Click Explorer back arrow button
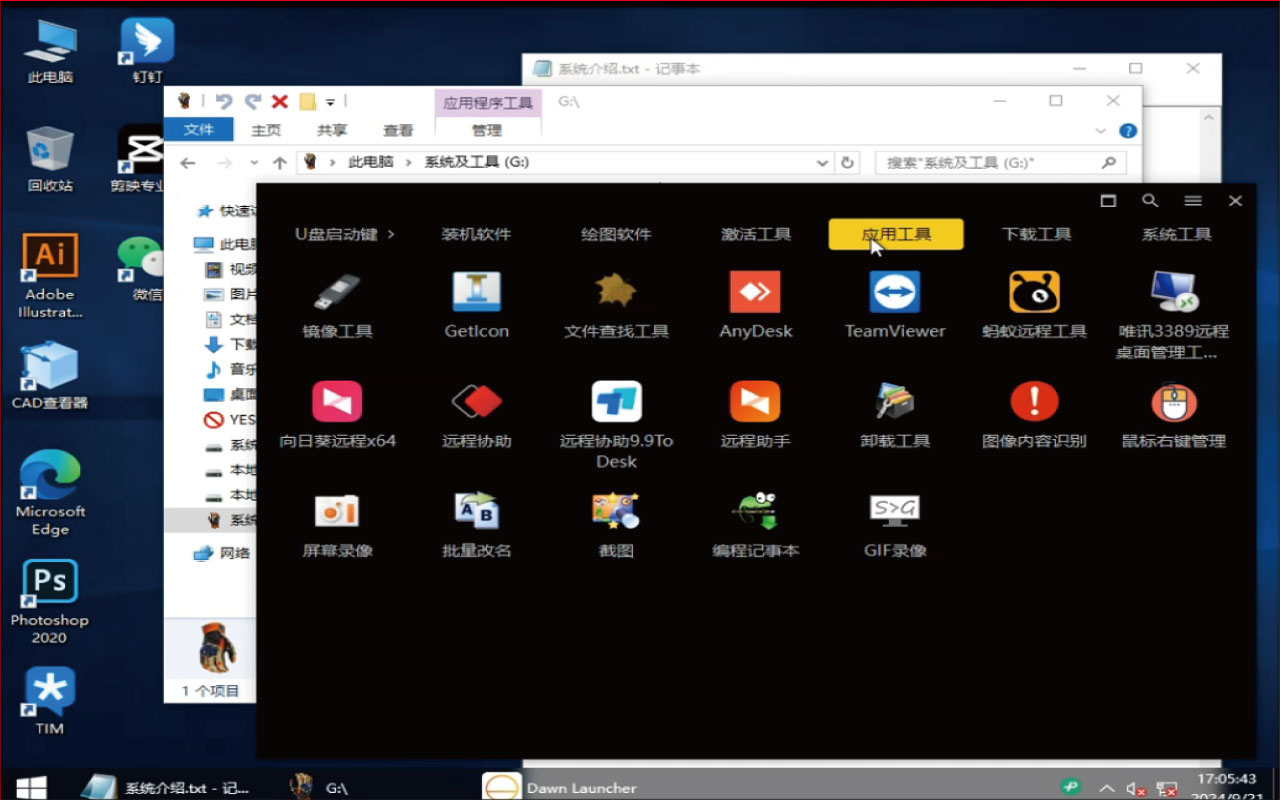 pyautogui.click(x=188, y=162)
